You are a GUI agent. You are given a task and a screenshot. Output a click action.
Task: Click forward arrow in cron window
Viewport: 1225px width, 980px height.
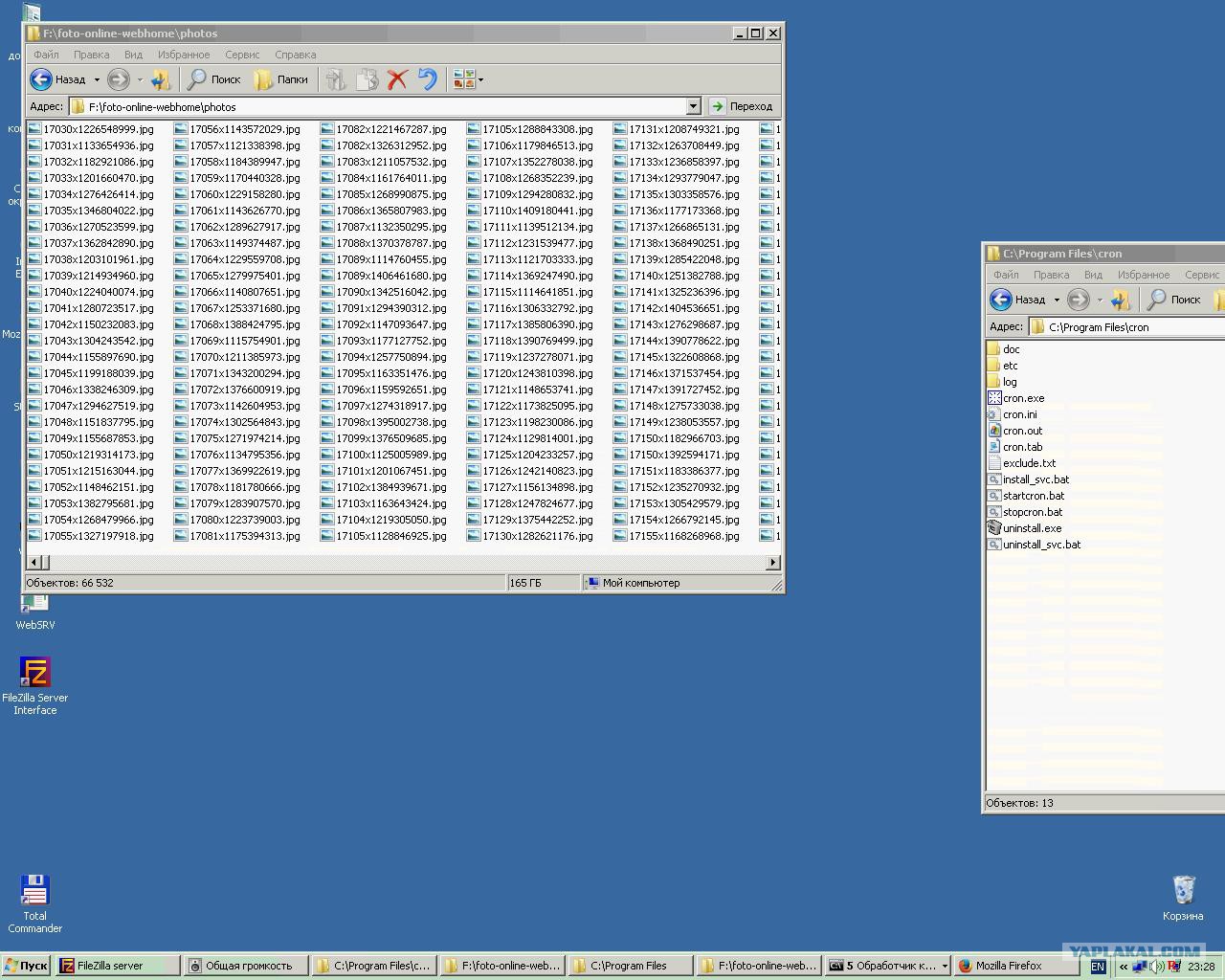coord(1079,300)
